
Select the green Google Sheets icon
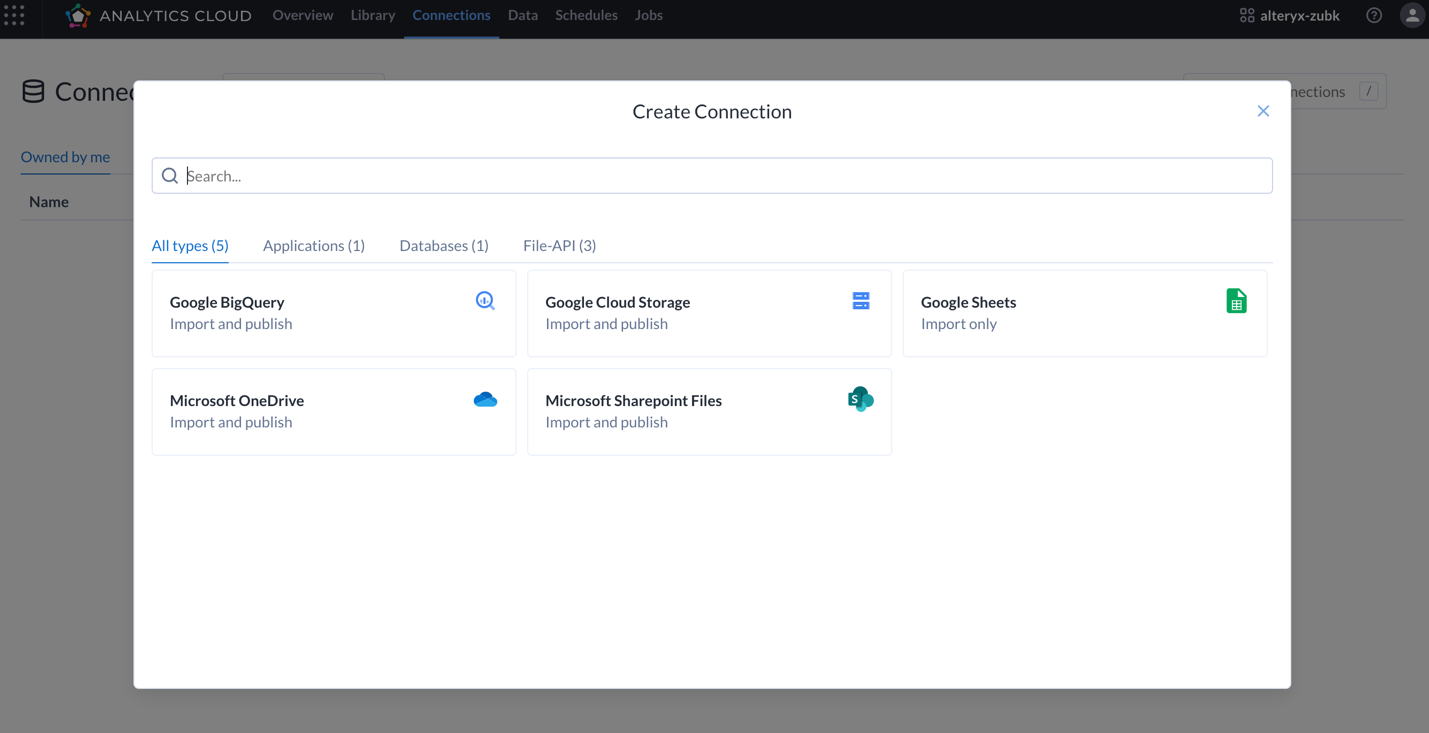coord(1237,300)
